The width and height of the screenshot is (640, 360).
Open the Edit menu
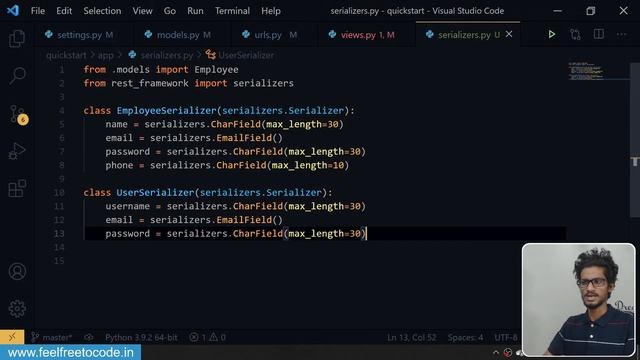(64, 11)
